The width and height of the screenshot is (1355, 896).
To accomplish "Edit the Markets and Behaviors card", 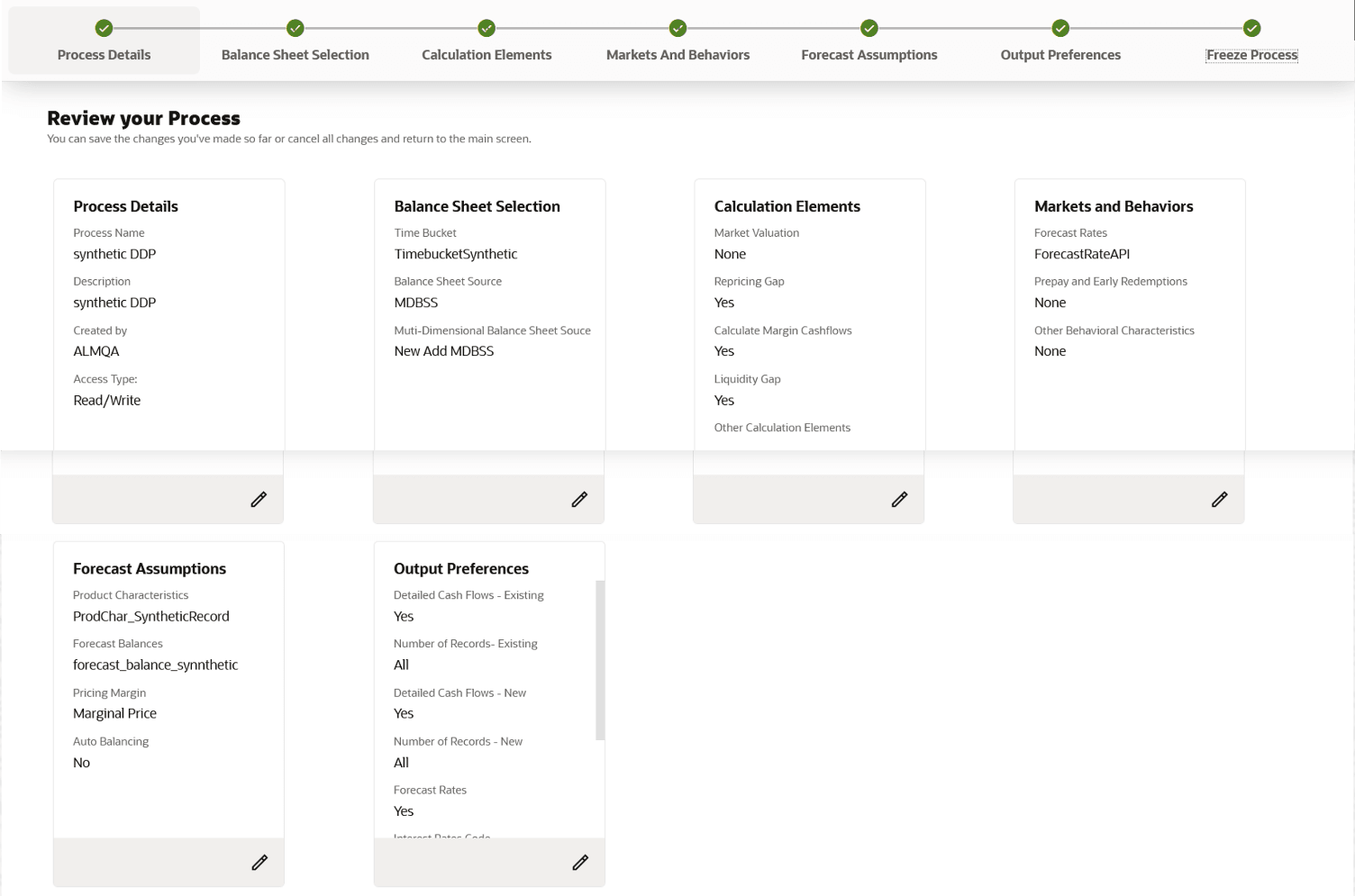I will coord(1219,499).
